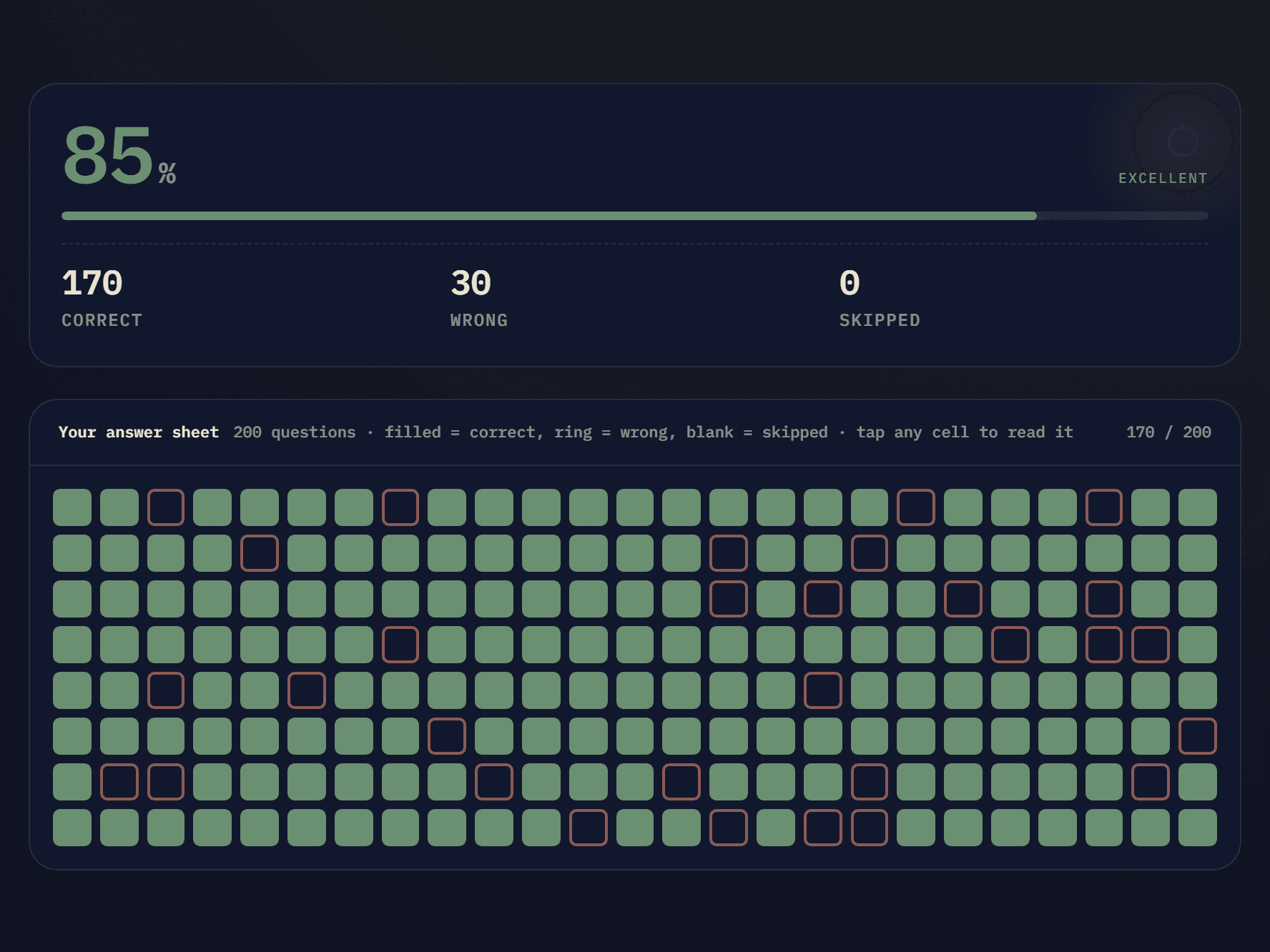
Task: Tap the wrong cell for question 99
Action: point(1151,645)
